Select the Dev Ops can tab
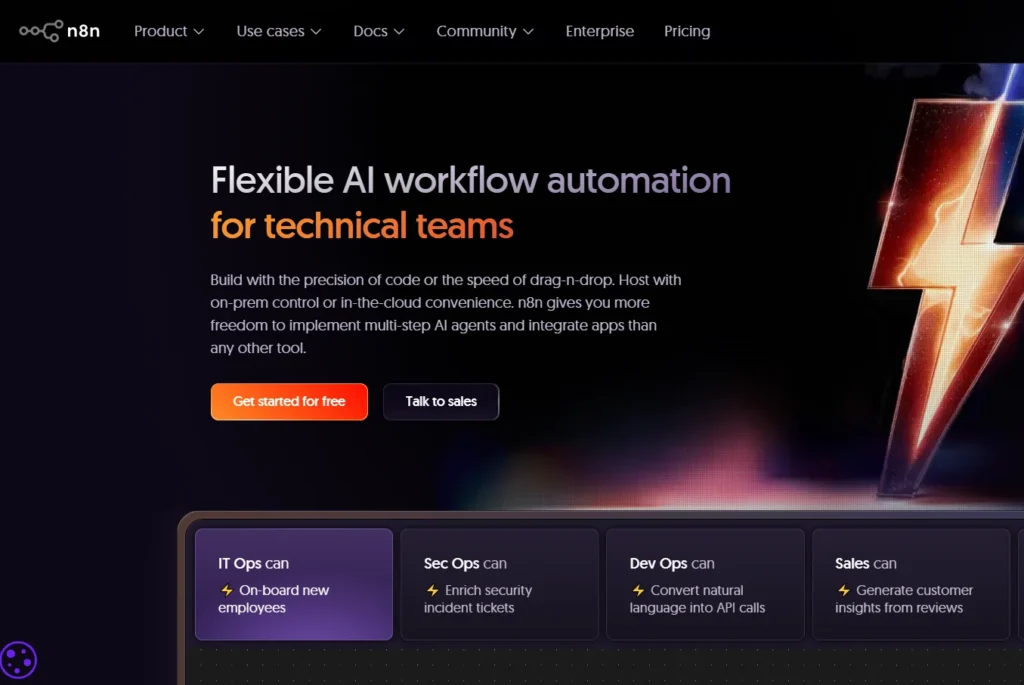The height and width of the screenshot is (685, 1024). (x=705, y=584)
